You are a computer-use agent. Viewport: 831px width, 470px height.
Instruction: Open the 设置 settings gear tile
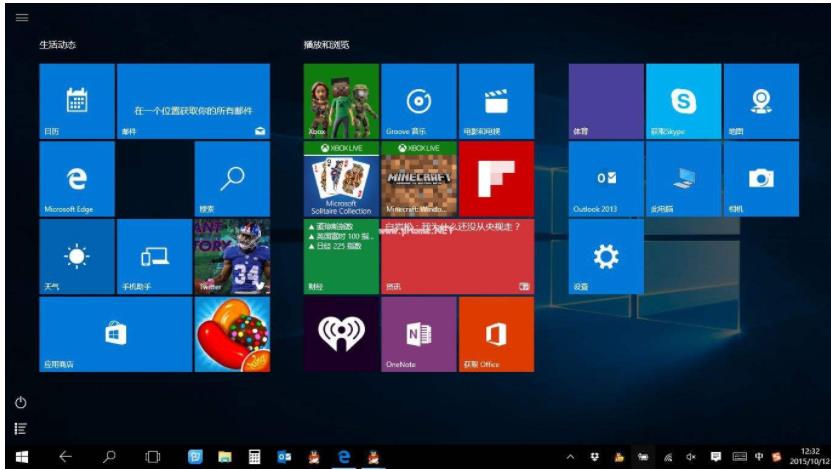(x=606, y=256)
